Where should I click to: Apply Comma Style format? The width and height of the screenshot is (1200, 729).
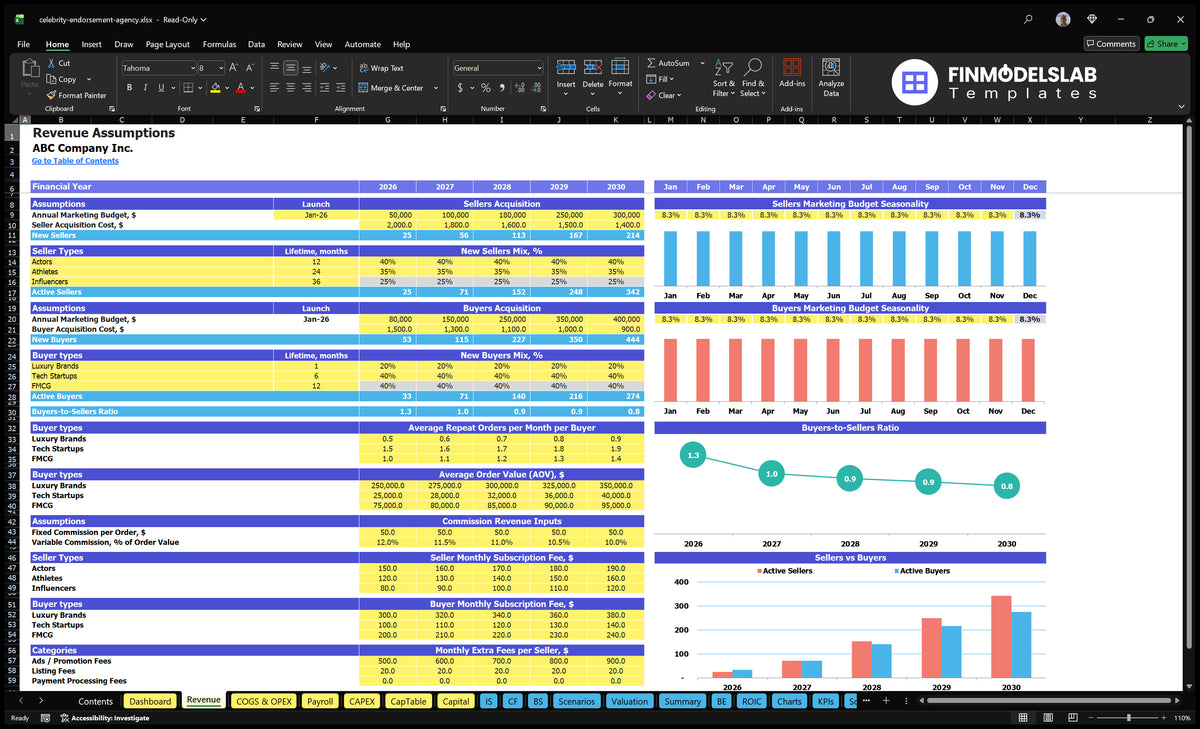coord(501,88)
